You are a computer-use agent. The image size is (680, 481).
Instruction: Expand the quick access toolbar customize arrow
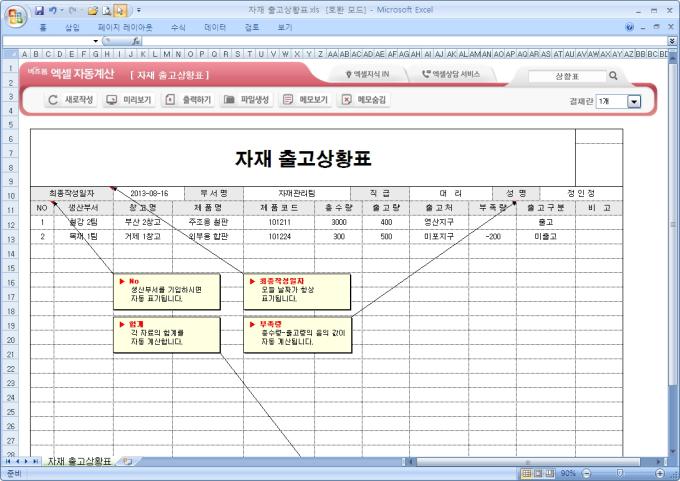pyautogui.click(x=139, y=10)
